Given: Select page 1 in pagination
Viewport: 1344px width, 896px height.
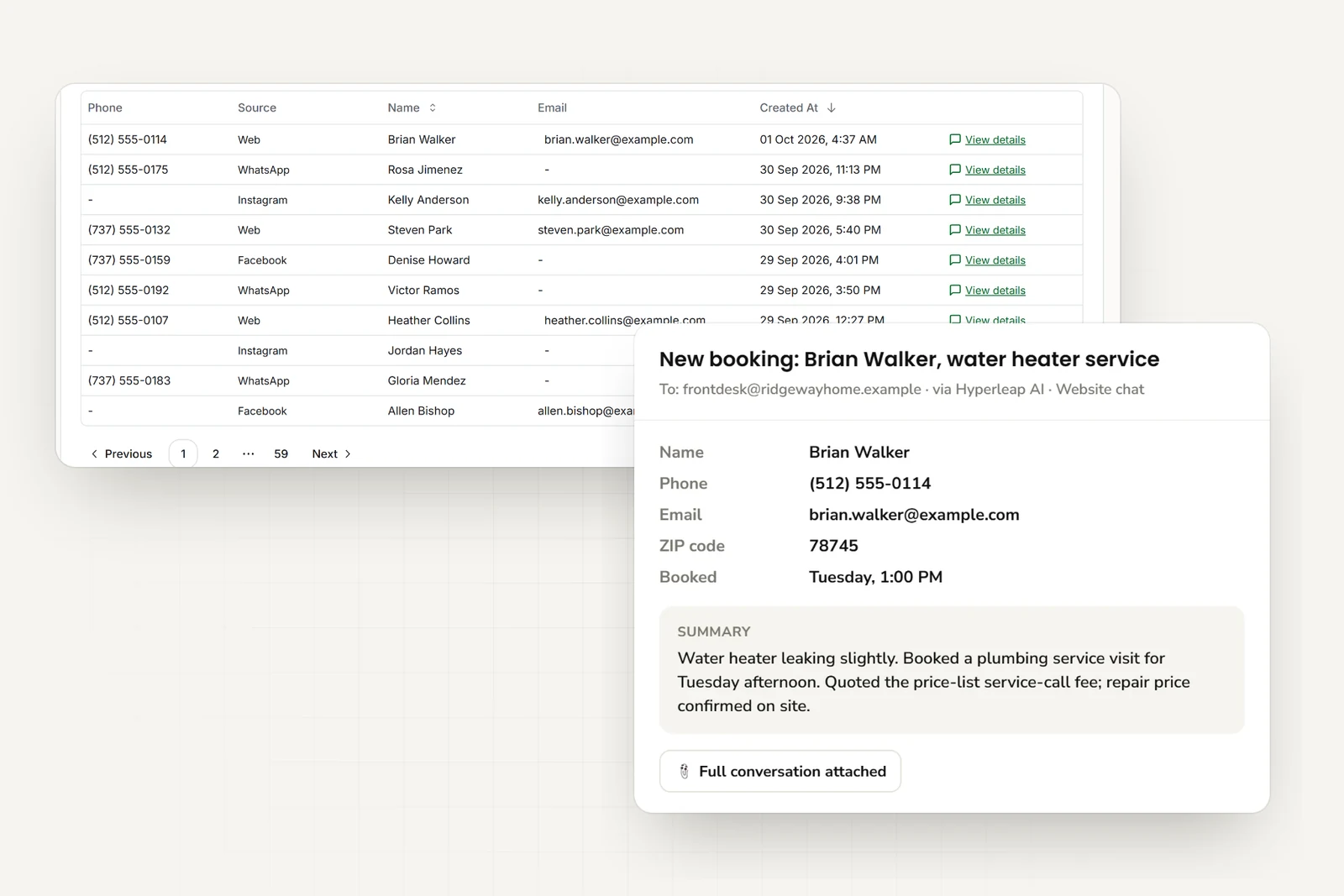Looking at the screenshot, I should click(x=183, y=453).
